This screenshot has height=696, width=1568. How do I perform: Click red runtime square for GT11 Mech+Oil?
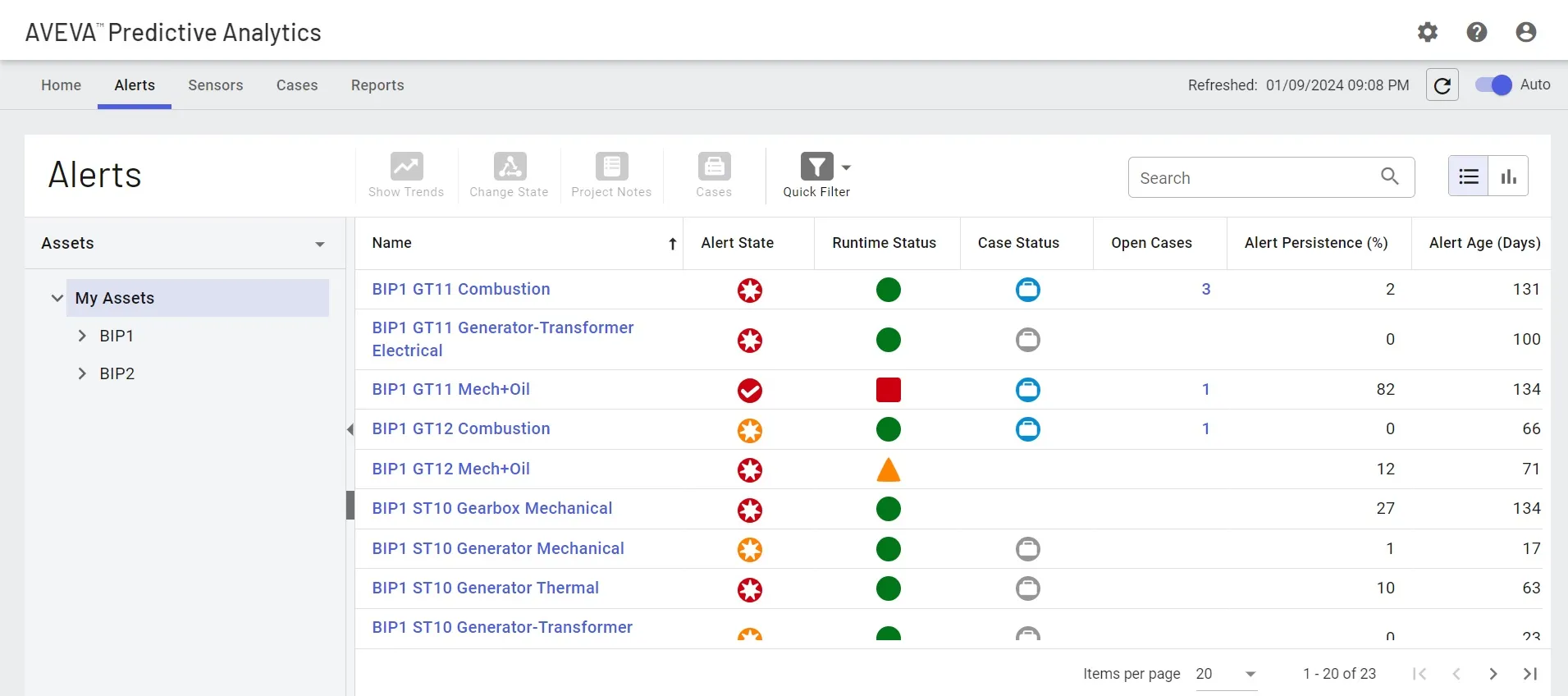(889, 390)
